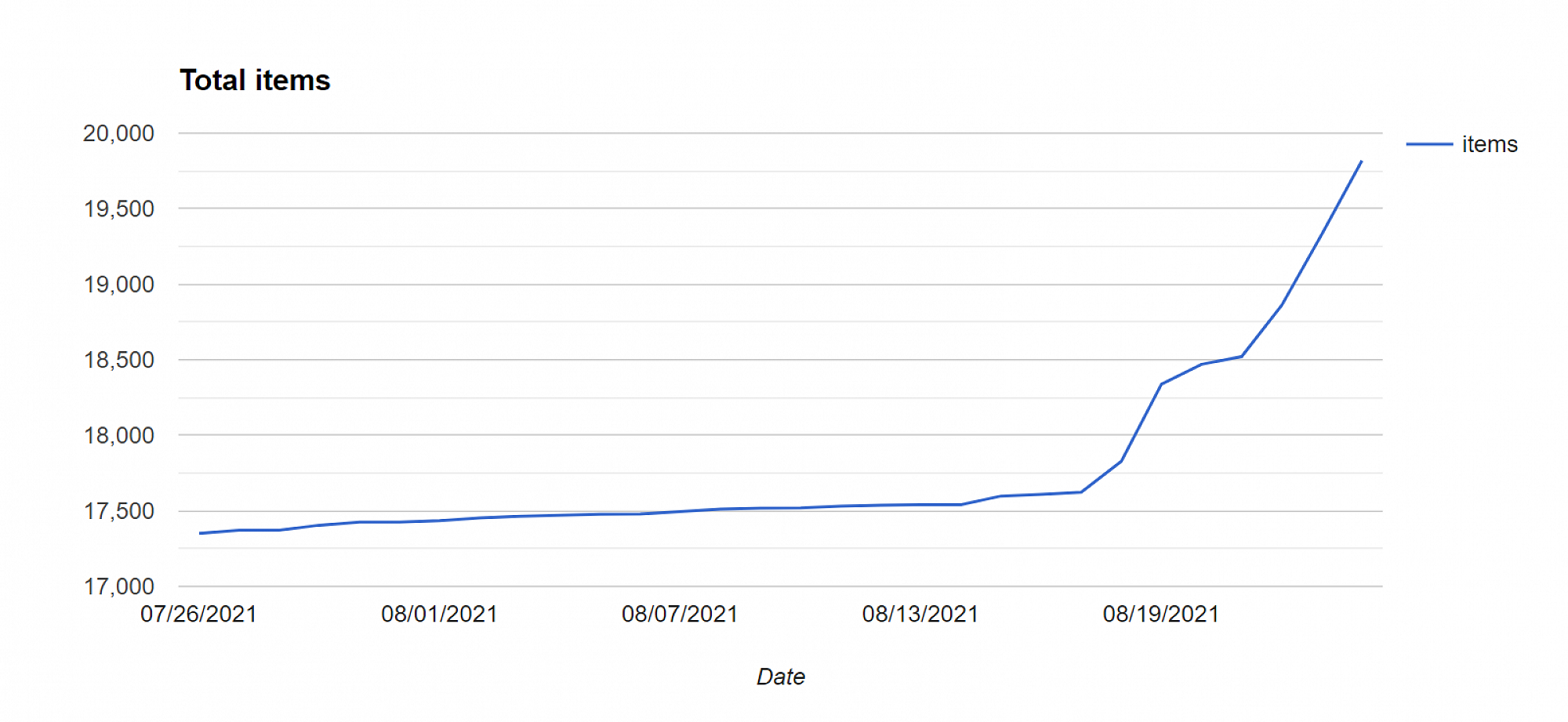This screenshot has height=722, width=1568.
Task: Click the line where it crosses 18,000
Action: (x=1134, y=435)
